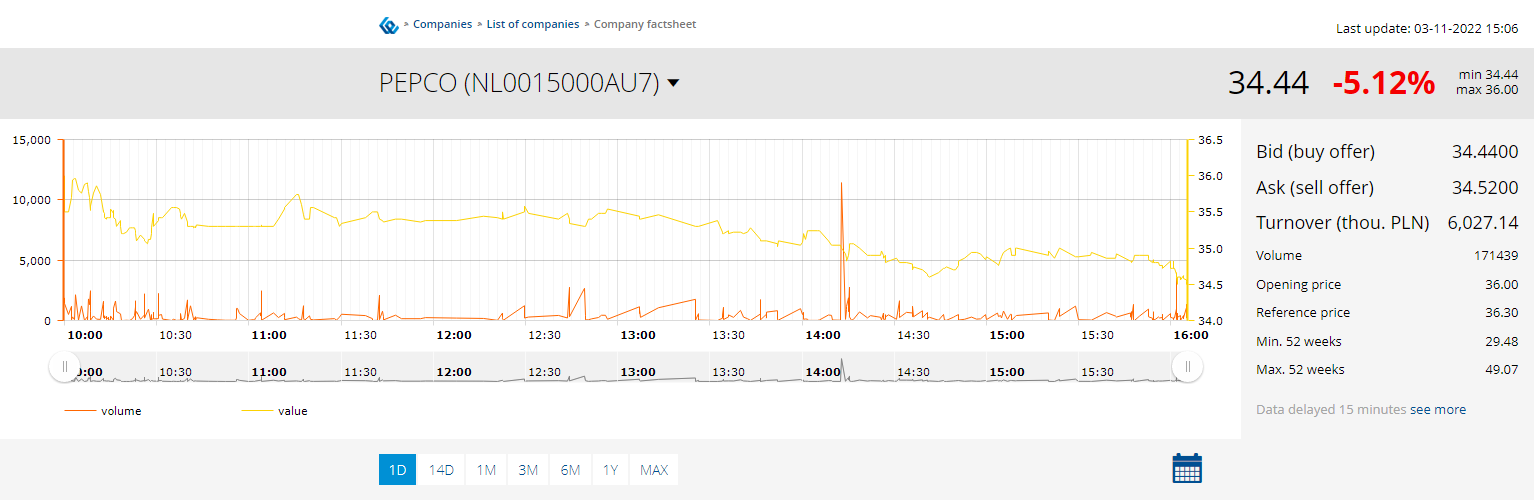Go to List of companies breadcrumb
Viewport: 1534px width, 500px height.
tap(532, 24)
